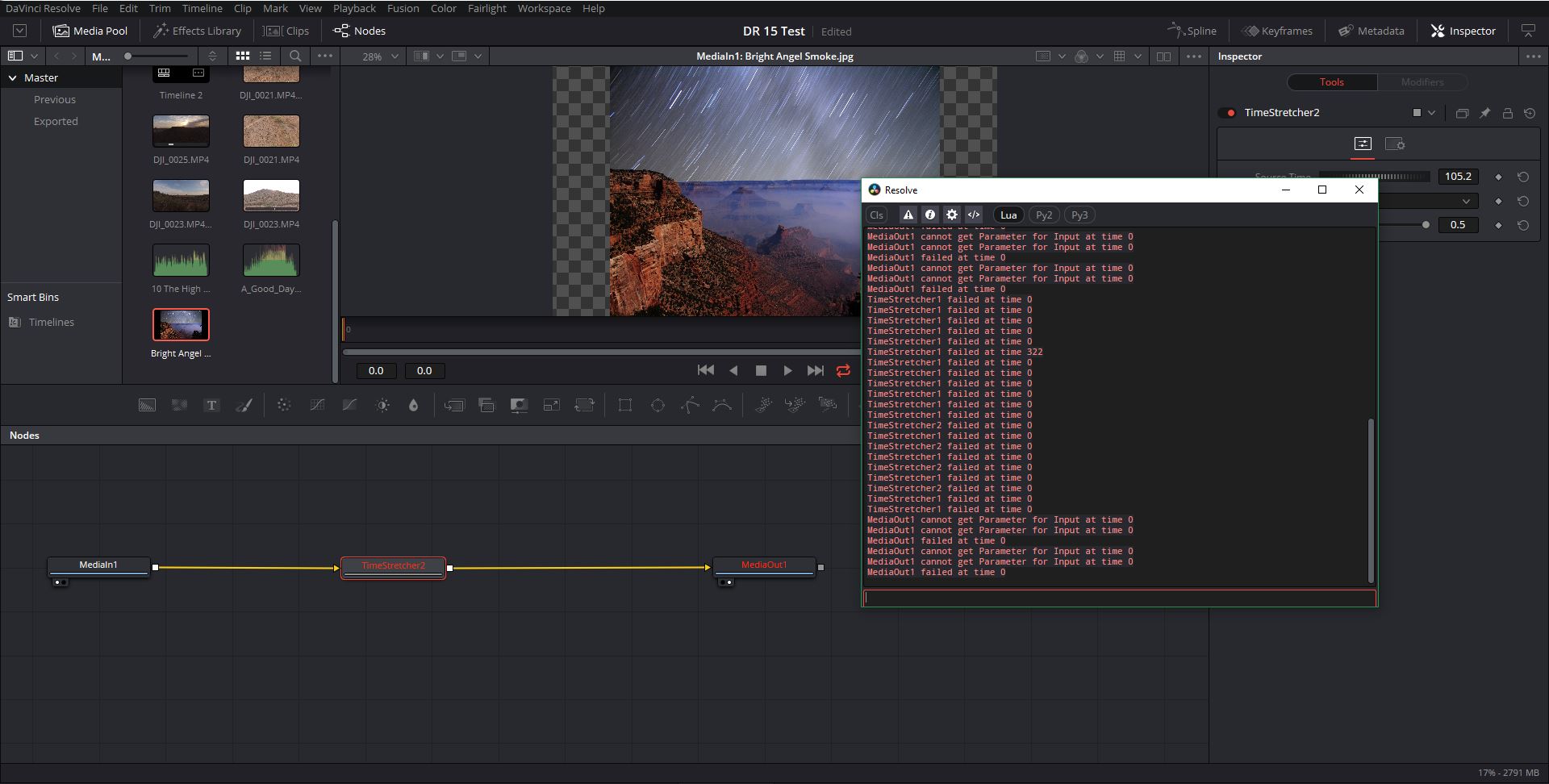This screenshot has width=1549, height=784.
Task: Adjust the Source Time slider
Action: click(1375, 177)
